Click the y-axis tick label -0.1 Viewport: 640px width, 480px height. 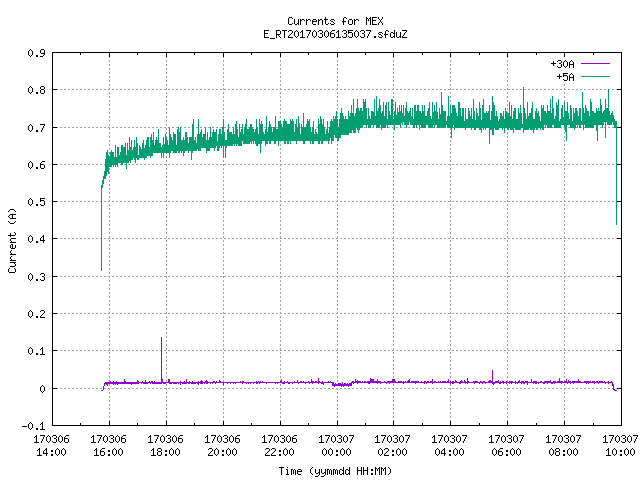coord(33,426)
